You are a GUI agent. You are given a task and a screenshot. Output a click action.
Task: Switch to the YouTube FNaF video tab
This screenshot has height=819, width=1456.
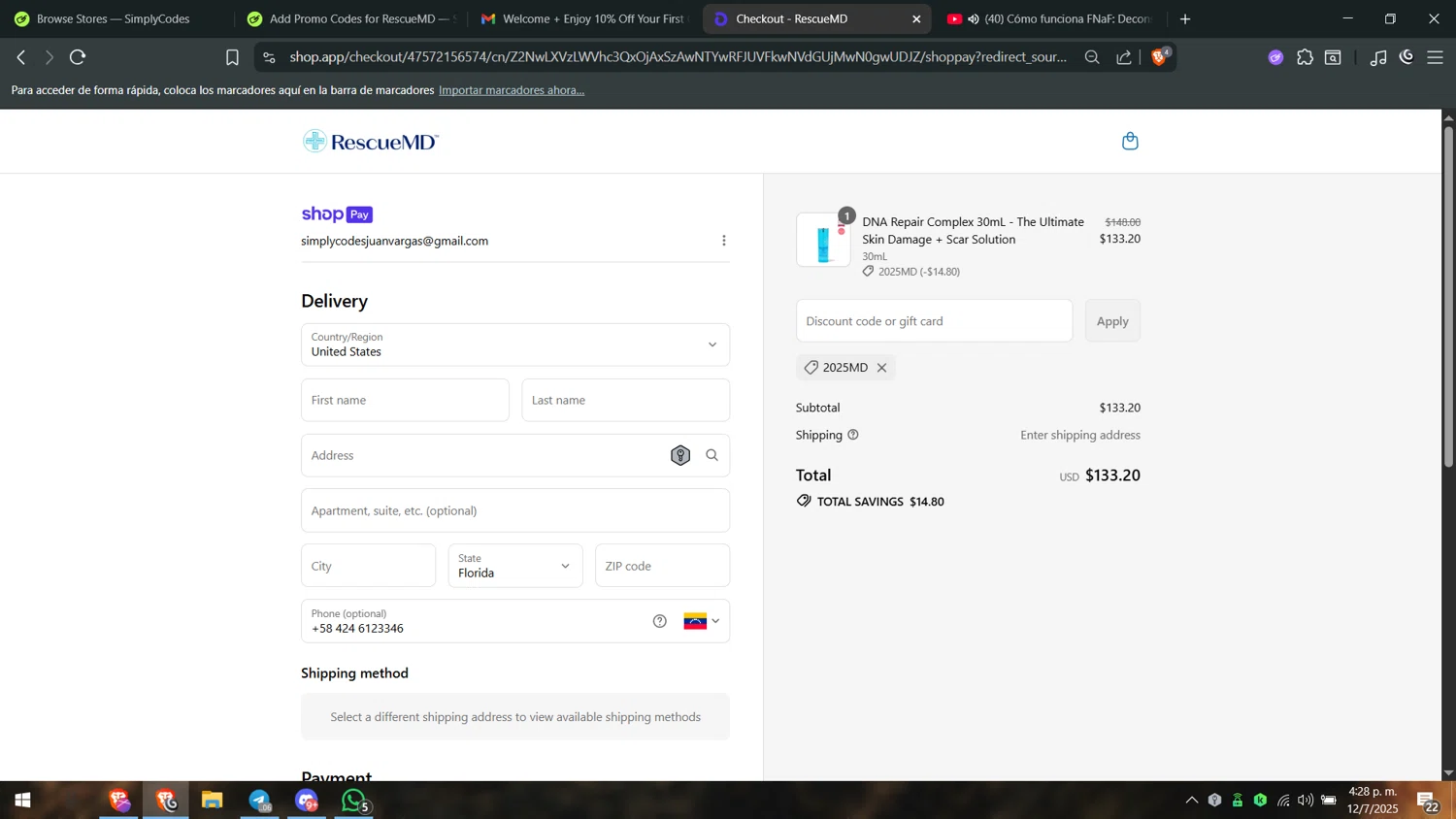pyautogui.click(x=1050, y=18)
